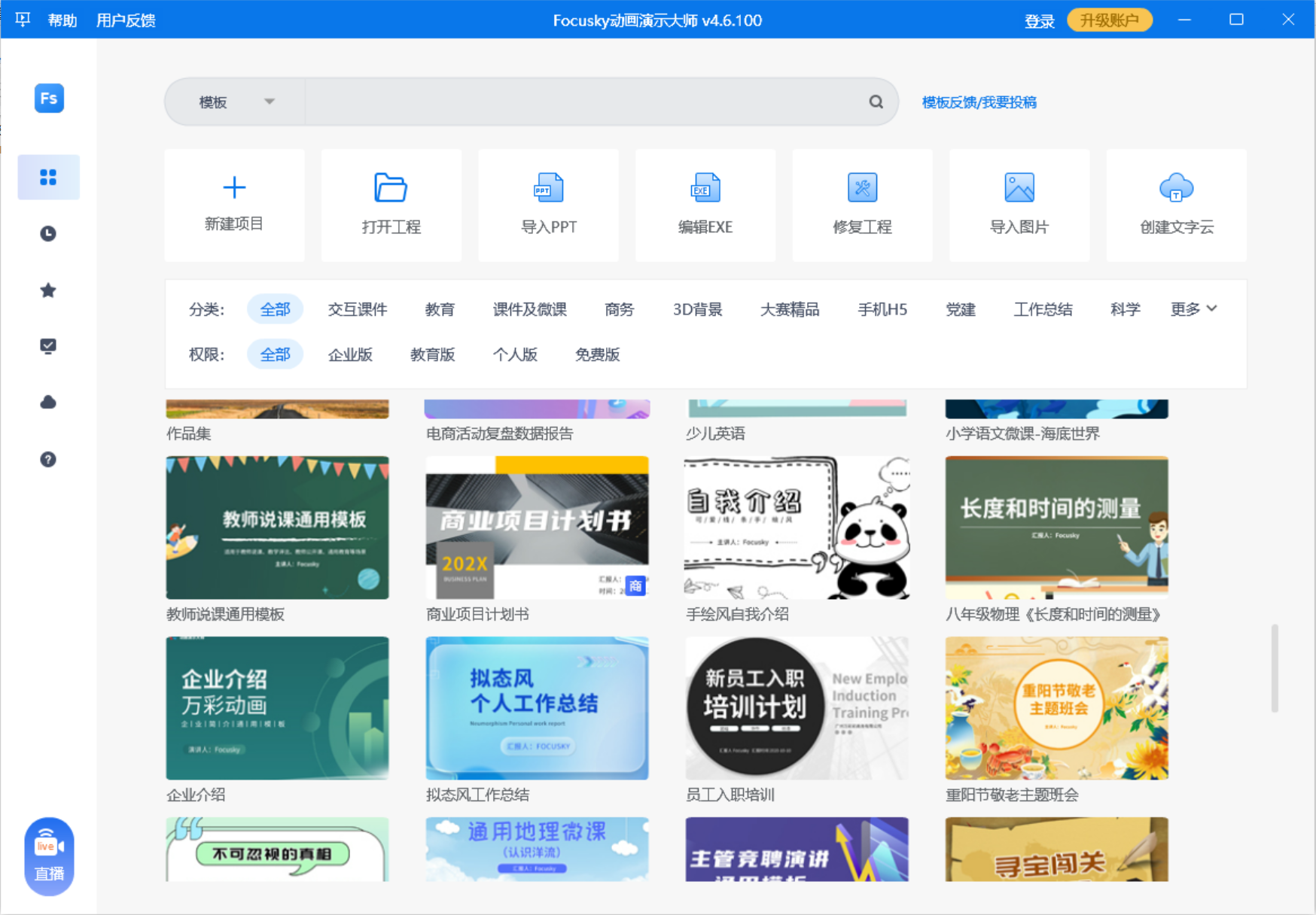Click the pin icon in title bar

point(23,20)
